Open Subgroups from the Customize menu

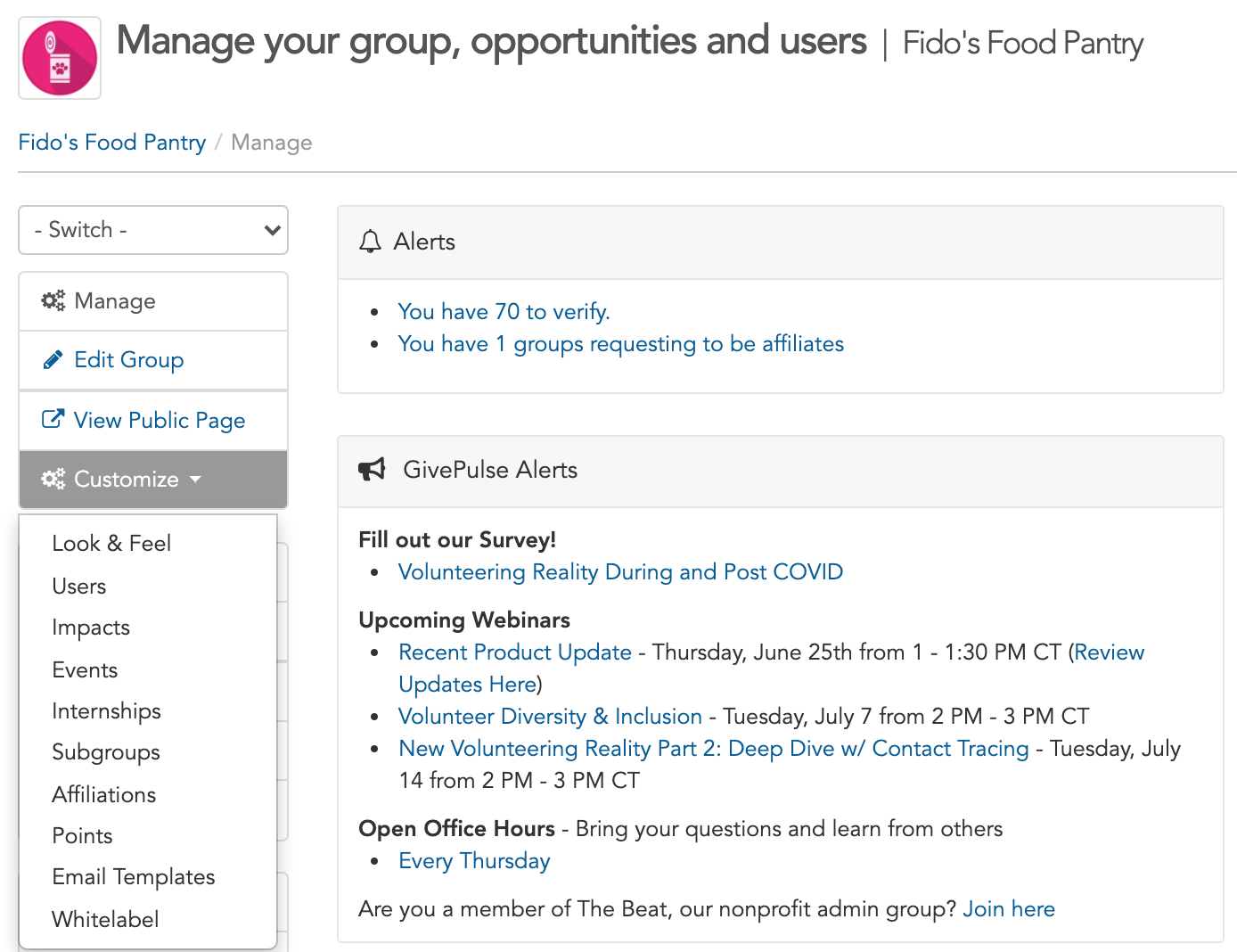[x=106, y=752]
